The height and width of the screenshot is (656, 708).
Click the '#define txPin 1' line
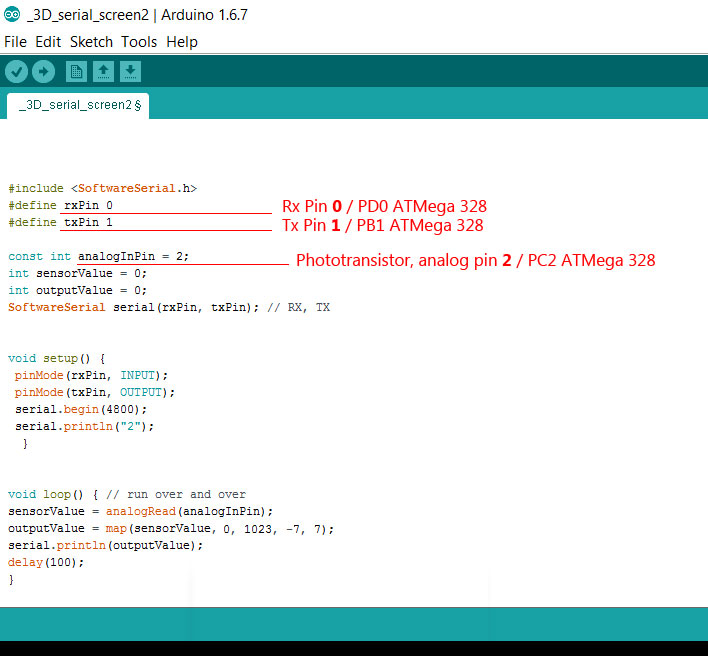coord(61,223)
